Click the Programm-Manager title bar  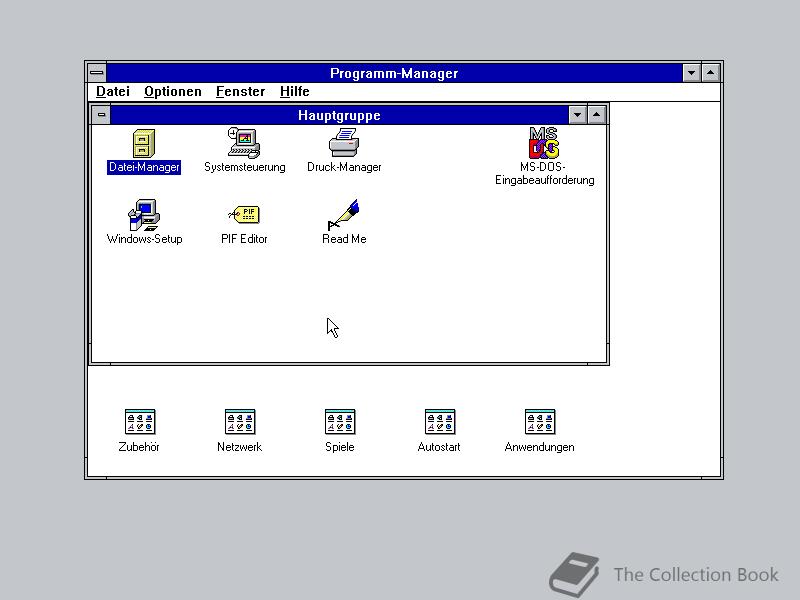(x=394, y=73)
